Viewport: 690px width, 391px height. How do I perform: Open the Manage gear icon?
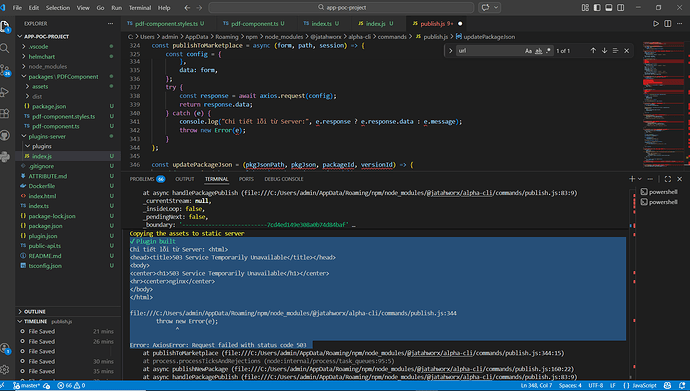[5, 369]
